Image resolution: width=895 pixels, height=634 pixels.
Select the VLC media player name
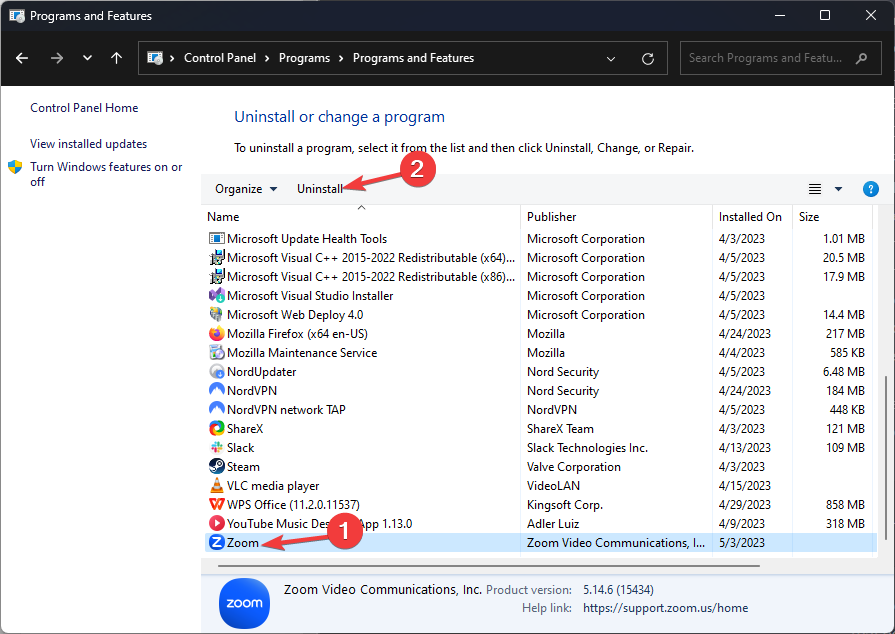[x=273, y=486]
